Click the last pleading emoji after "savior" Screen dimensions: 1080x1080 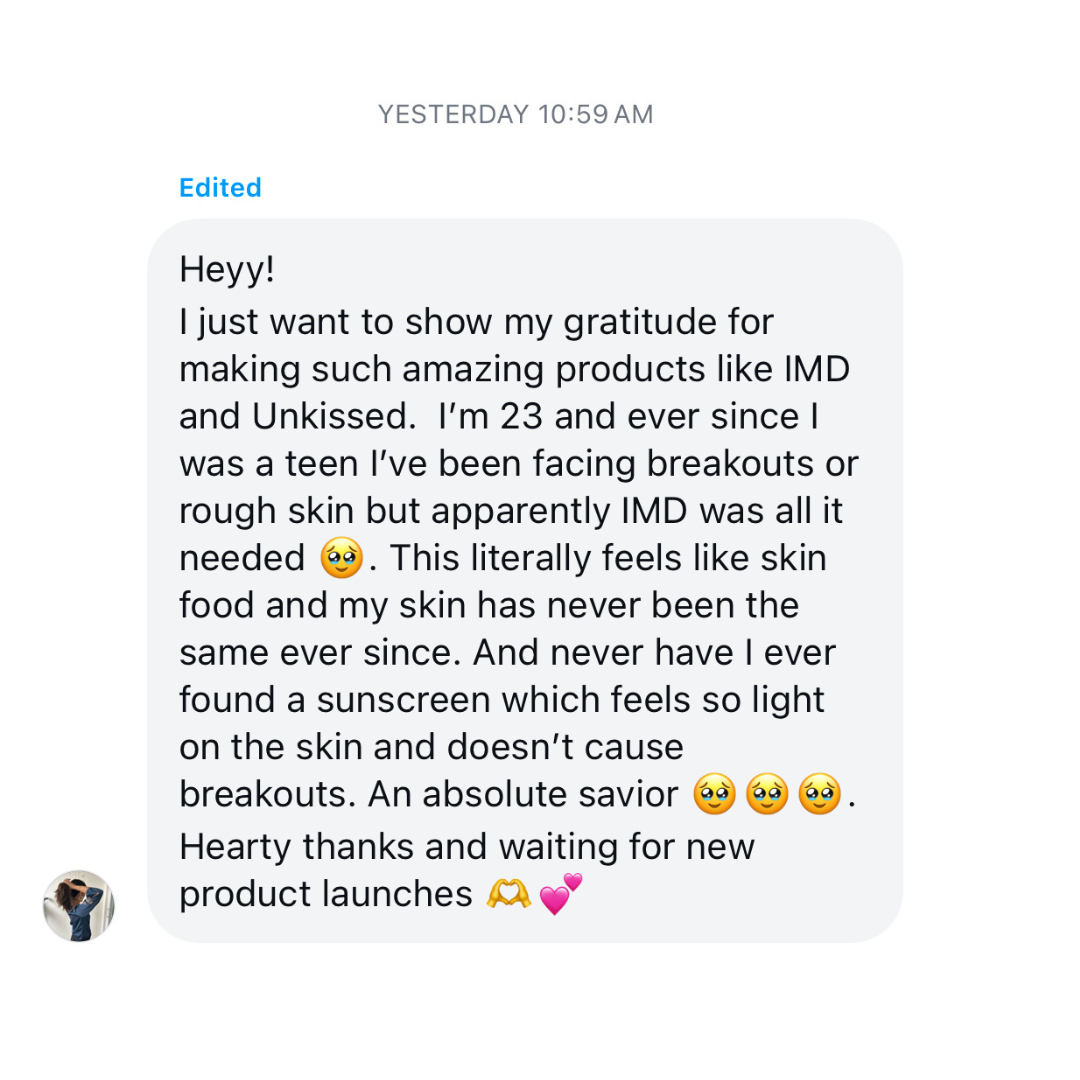(820, 796)
